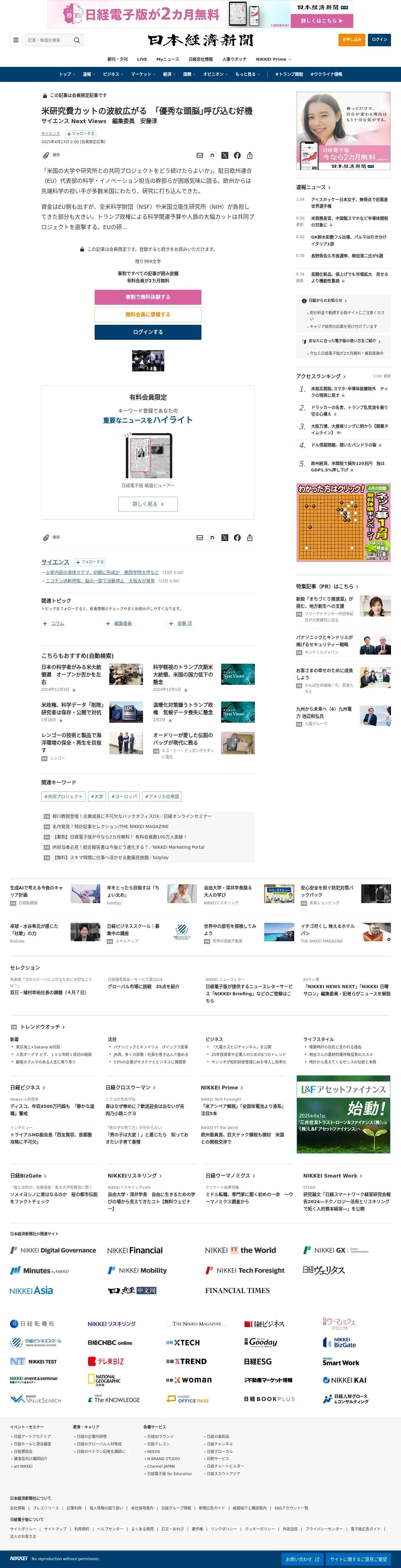The image size is (401, 1568).
Task: Open 速報ニュース section heading
Action: (313, 187)
